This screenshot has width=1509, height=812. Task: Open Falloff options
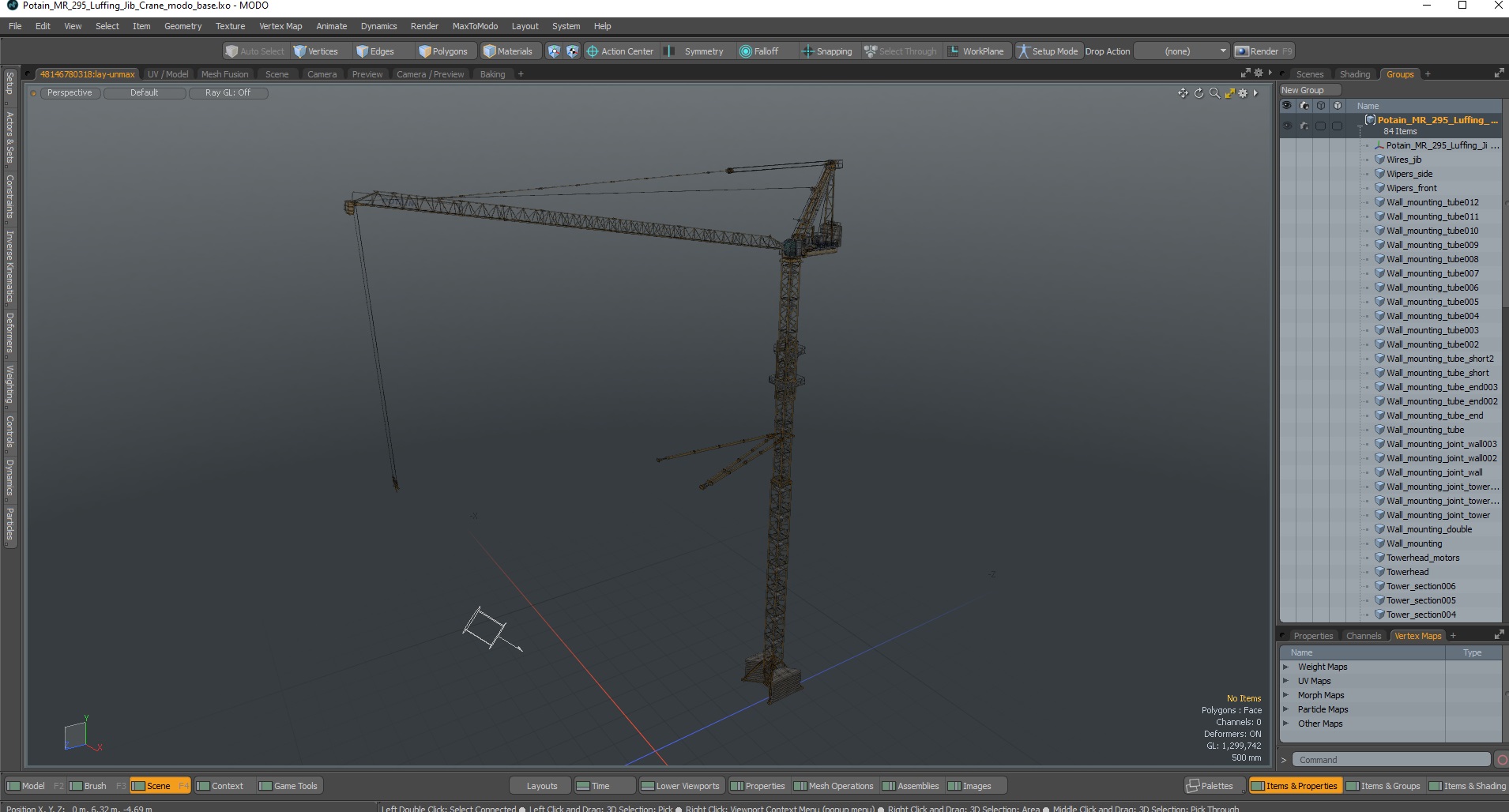760,51
